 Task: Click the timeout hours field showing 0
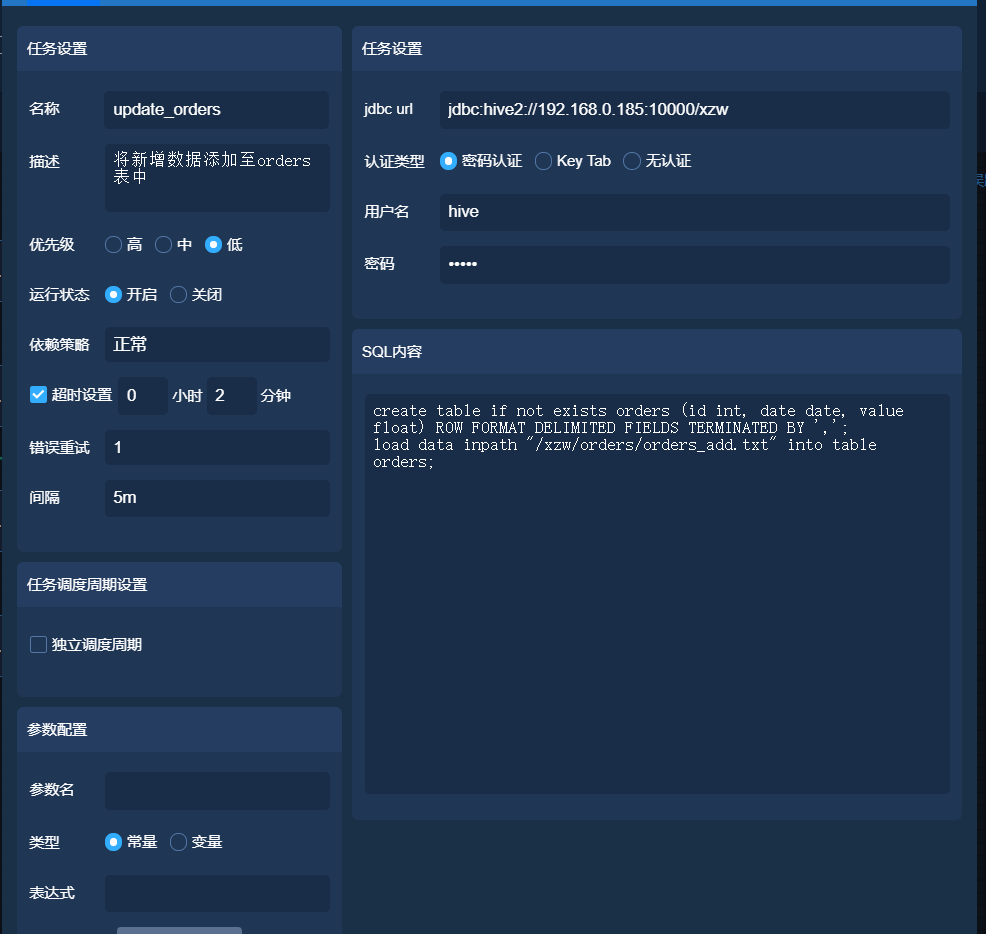coord(142,396)
